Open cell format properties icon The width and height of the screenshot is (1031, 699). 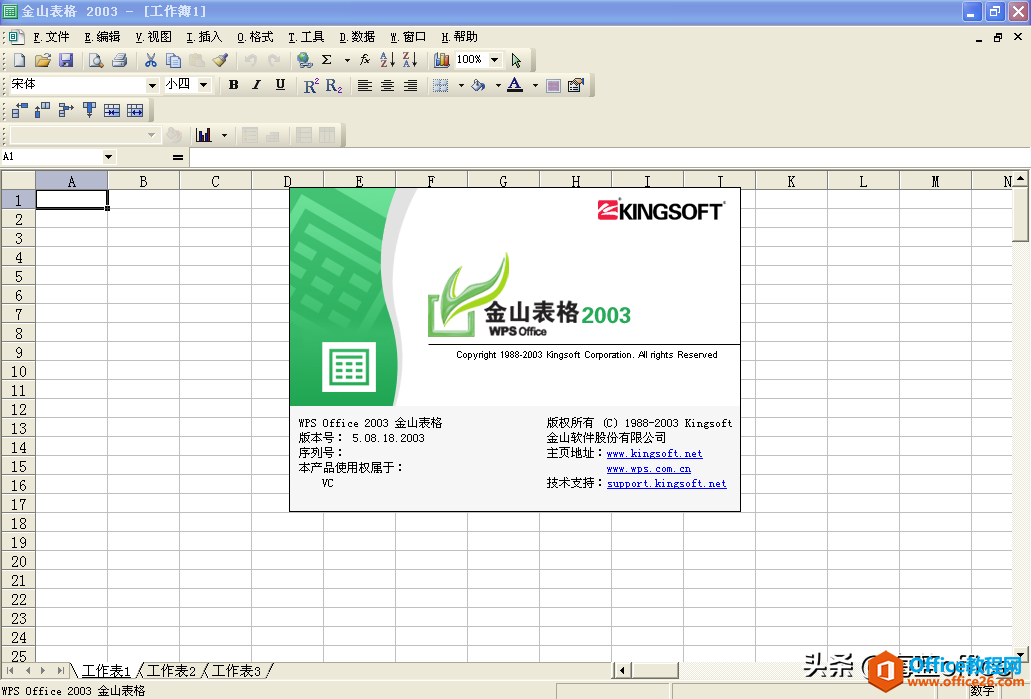point(576,85)
